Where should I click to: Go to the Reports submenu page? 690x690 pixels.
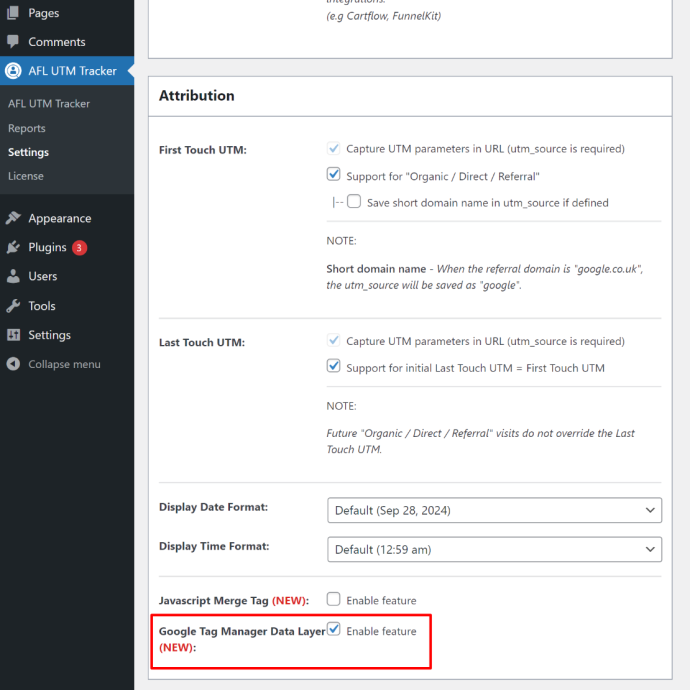click(26, 128)
